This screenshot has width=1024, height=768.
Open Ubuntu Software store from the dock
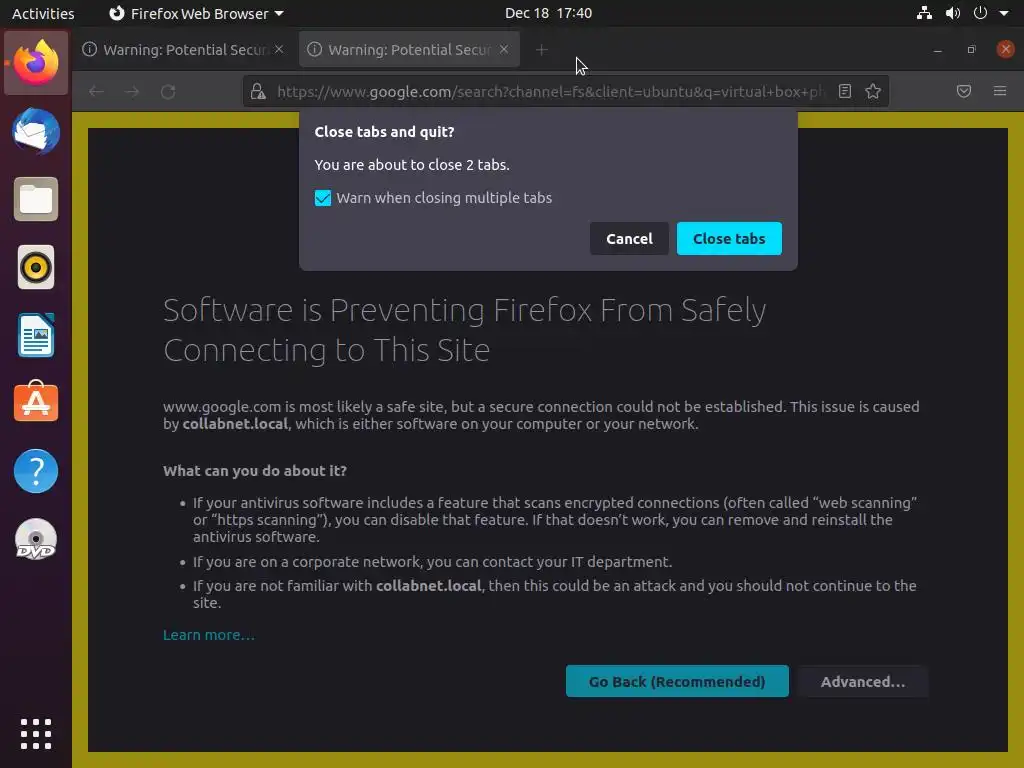[36, 402]
